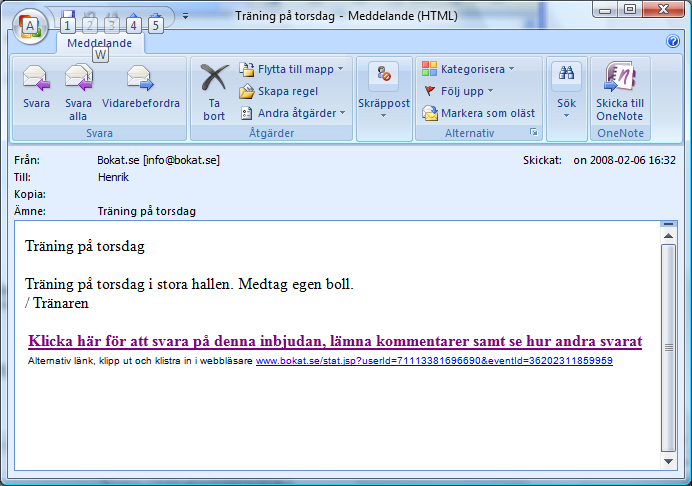Expand the Andra åtgärder dropdown arrow
The image size is (692, 486).
(342, 113)
